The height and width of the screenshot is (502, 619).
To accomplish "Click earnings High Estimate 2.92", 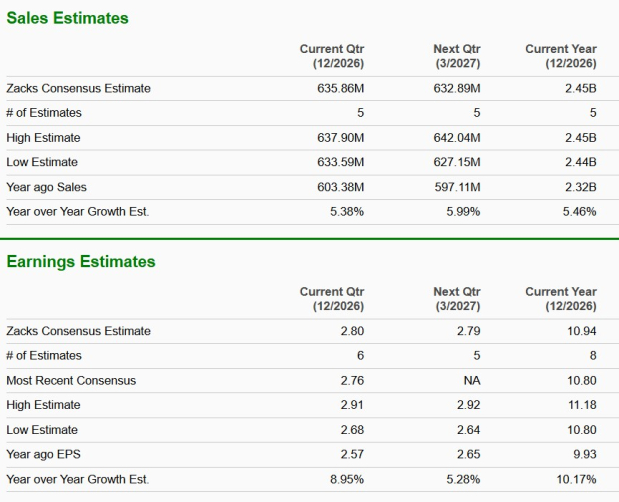I will coord(469,405).
